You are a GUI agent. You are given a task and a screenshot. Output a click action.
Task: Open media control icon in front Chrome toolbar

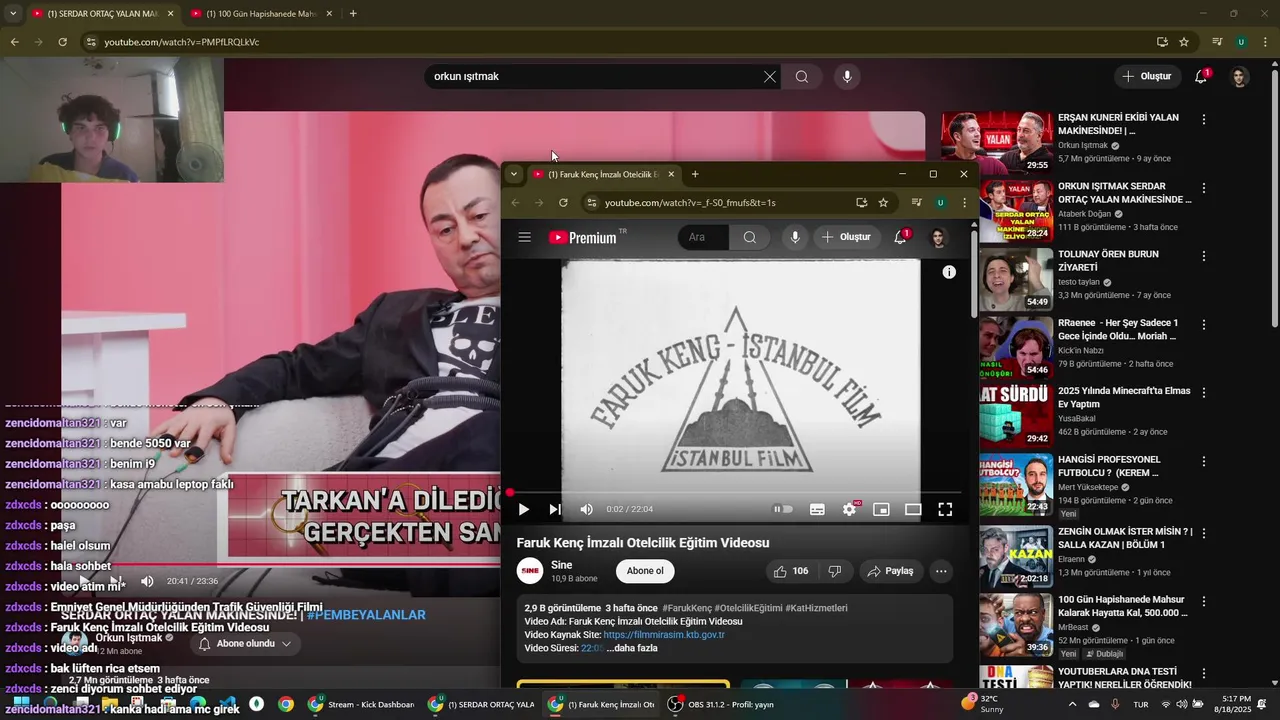[916, 202]
